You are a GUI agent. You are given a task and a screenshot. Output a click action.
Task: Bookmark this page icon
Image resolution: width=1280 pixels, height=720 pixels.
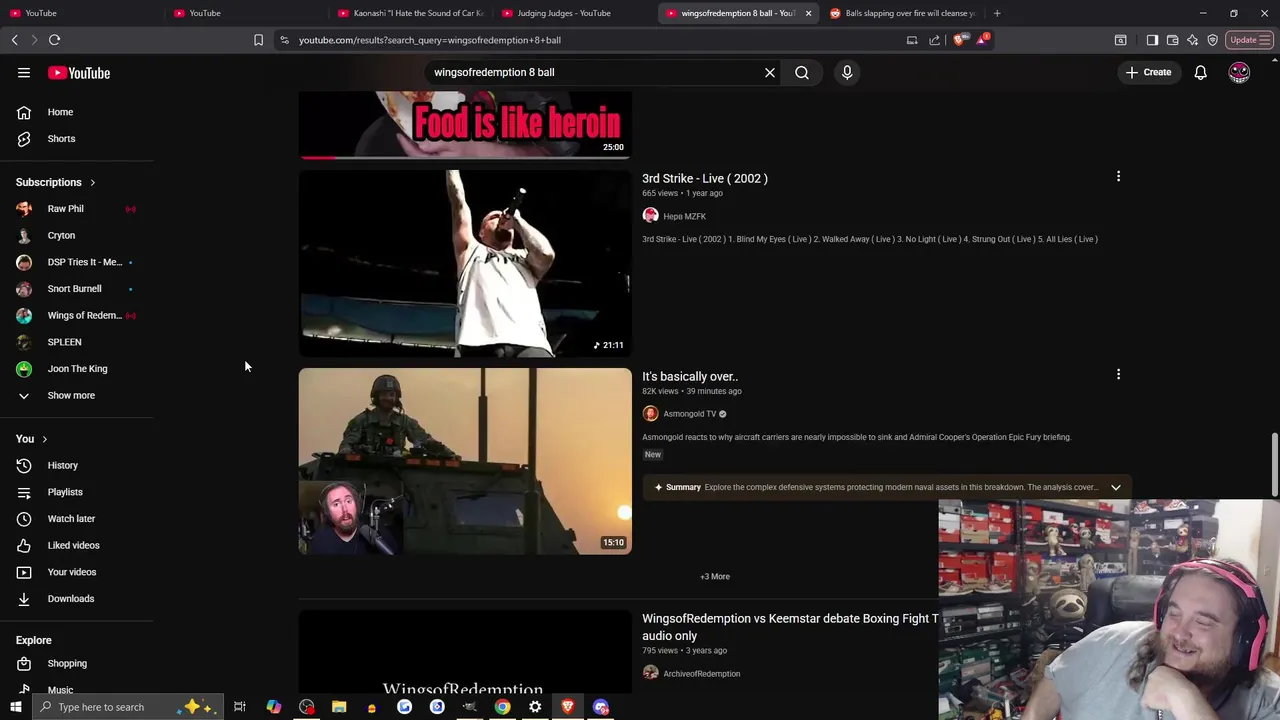tap(258, 40)
